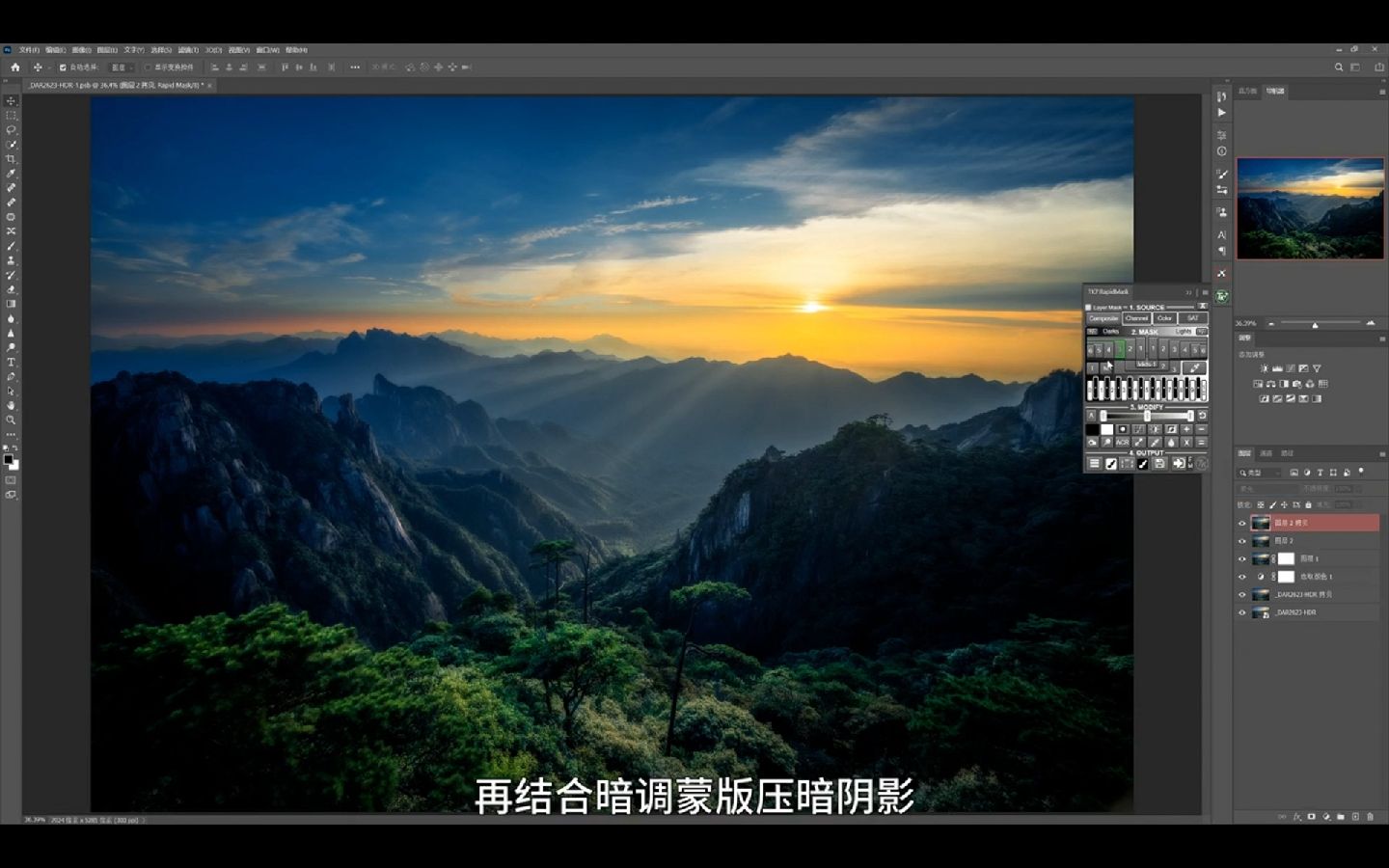Select the Move tool in the options bar

point(38,68)
